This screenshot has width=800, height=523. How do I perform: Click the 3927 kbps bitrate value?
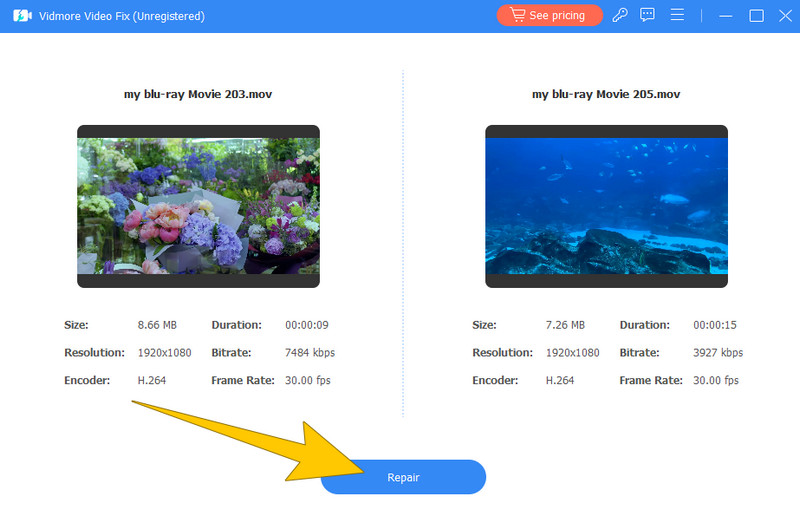pos(717,353)
